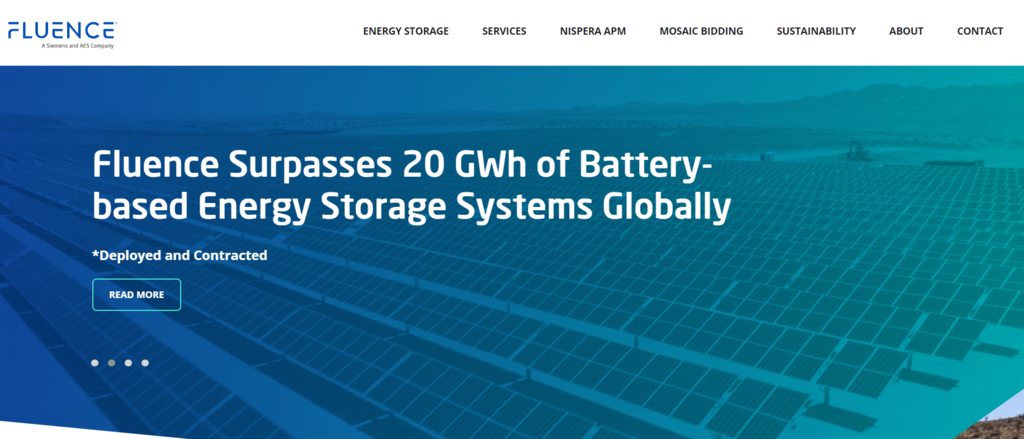Select the second carousel slide dot

click(112, 363)
